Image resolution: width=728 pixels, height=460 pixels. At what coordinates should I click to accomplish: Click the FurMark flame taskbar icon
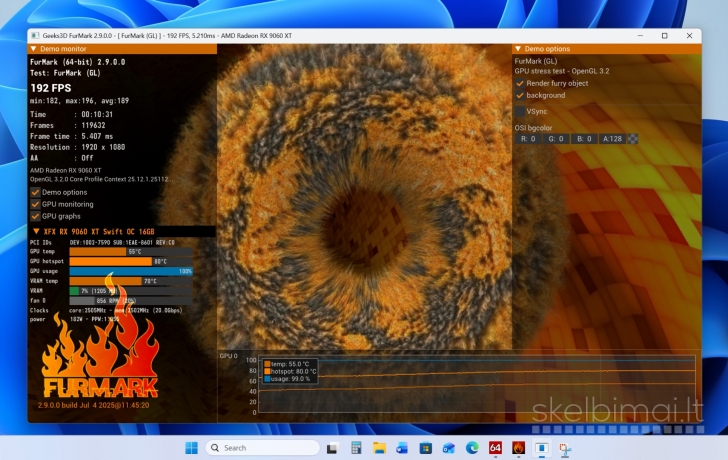[518, 448]
